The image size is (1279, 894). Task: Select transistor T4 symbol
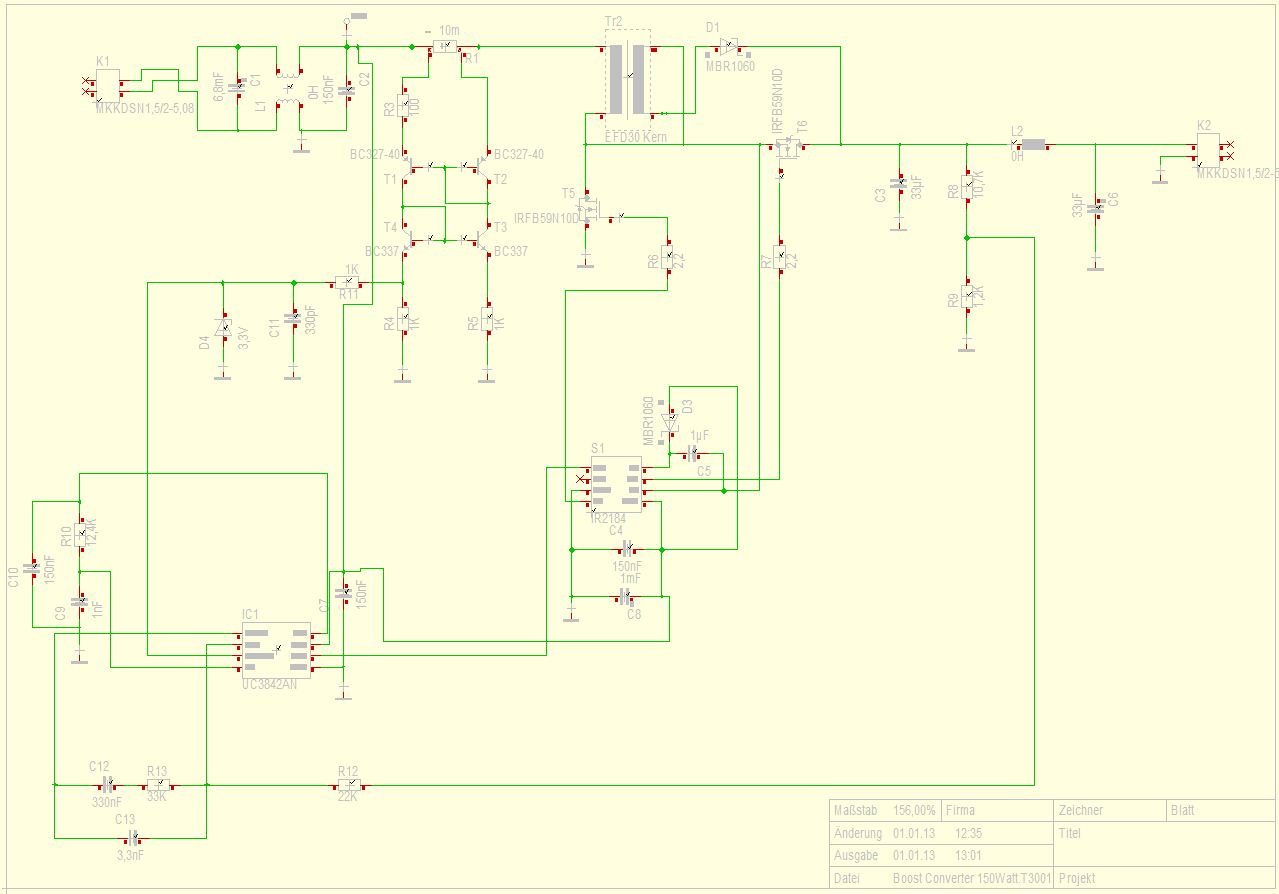coord(412,238)
